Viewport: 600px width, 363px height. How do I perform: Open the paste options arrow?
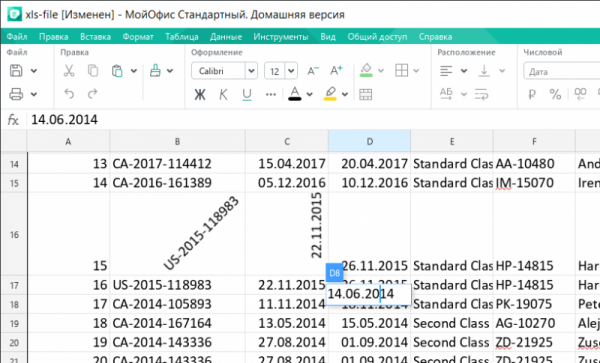[x=134, y=71]
